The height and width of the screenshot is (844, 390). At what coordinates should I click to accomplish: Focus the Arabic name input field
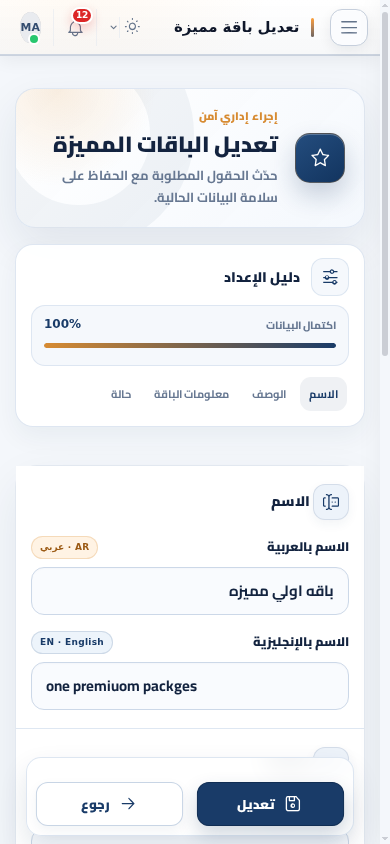[x=190, y=591]
